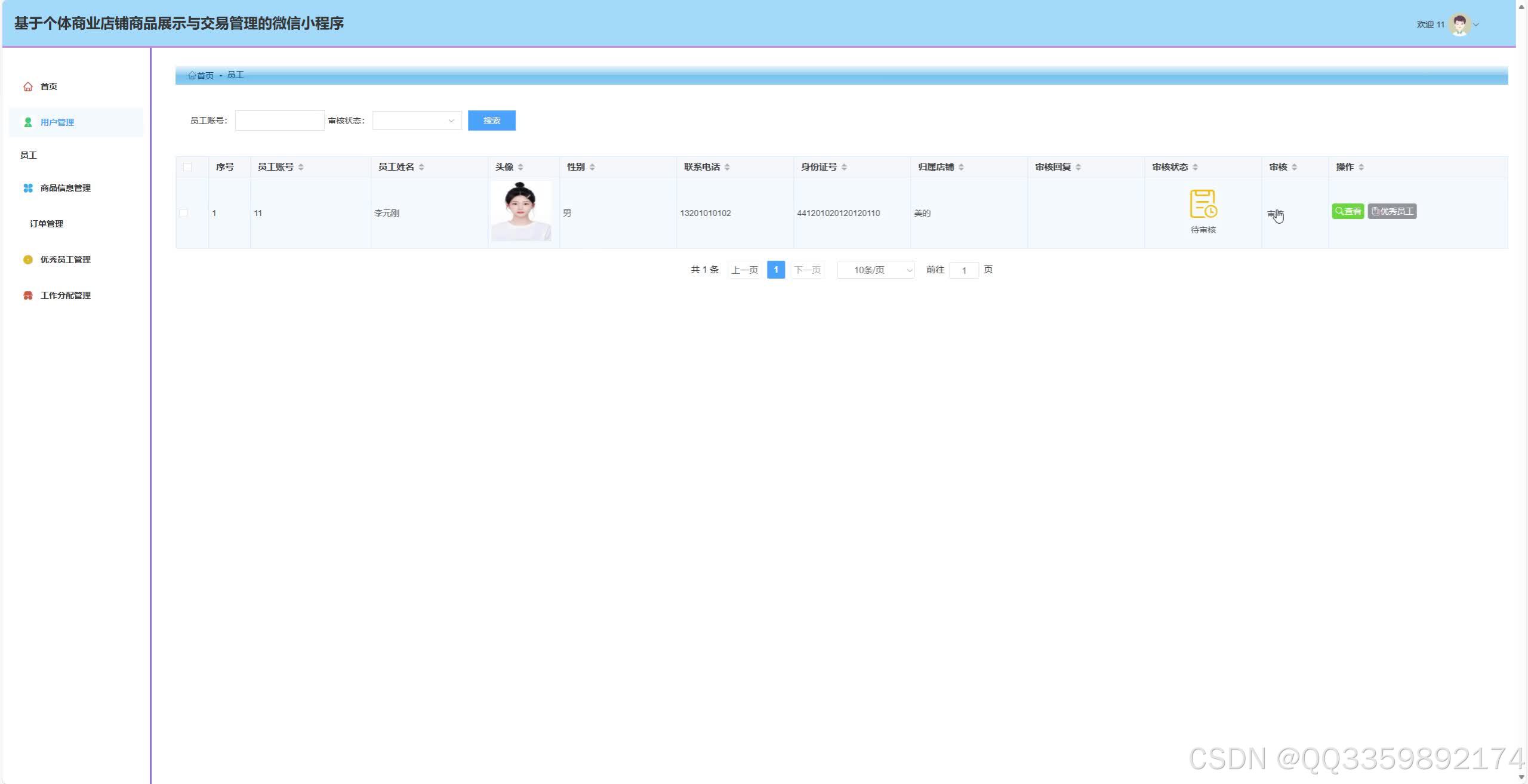Click the blue 搜索 button
1528x784 pixels.
(491, 121)
